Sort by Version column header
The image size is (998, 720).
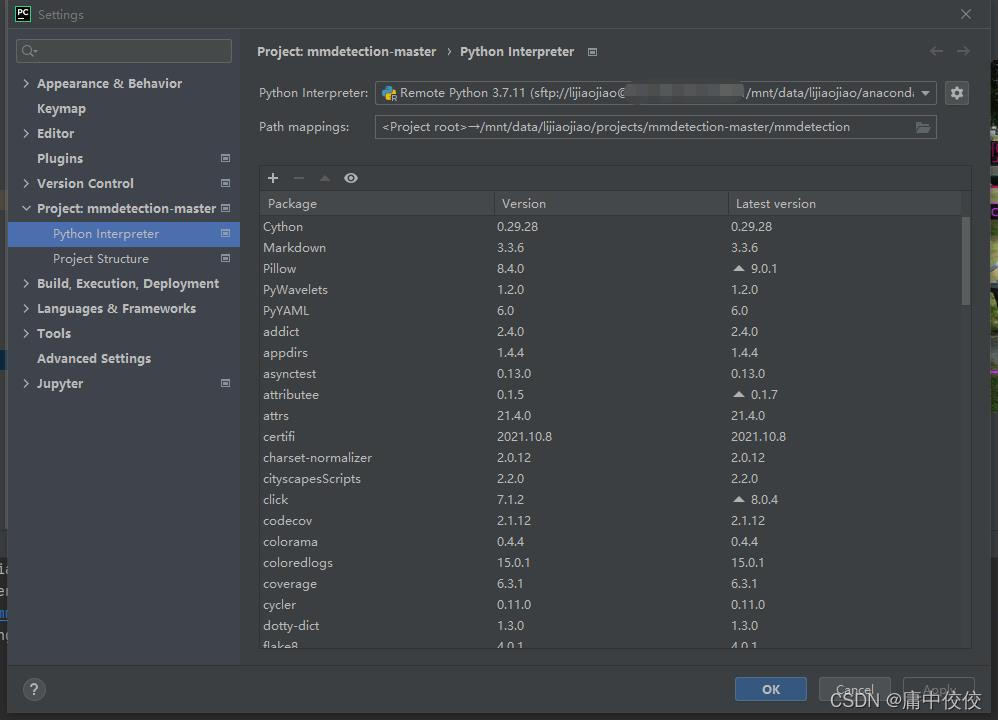(611, 204)
